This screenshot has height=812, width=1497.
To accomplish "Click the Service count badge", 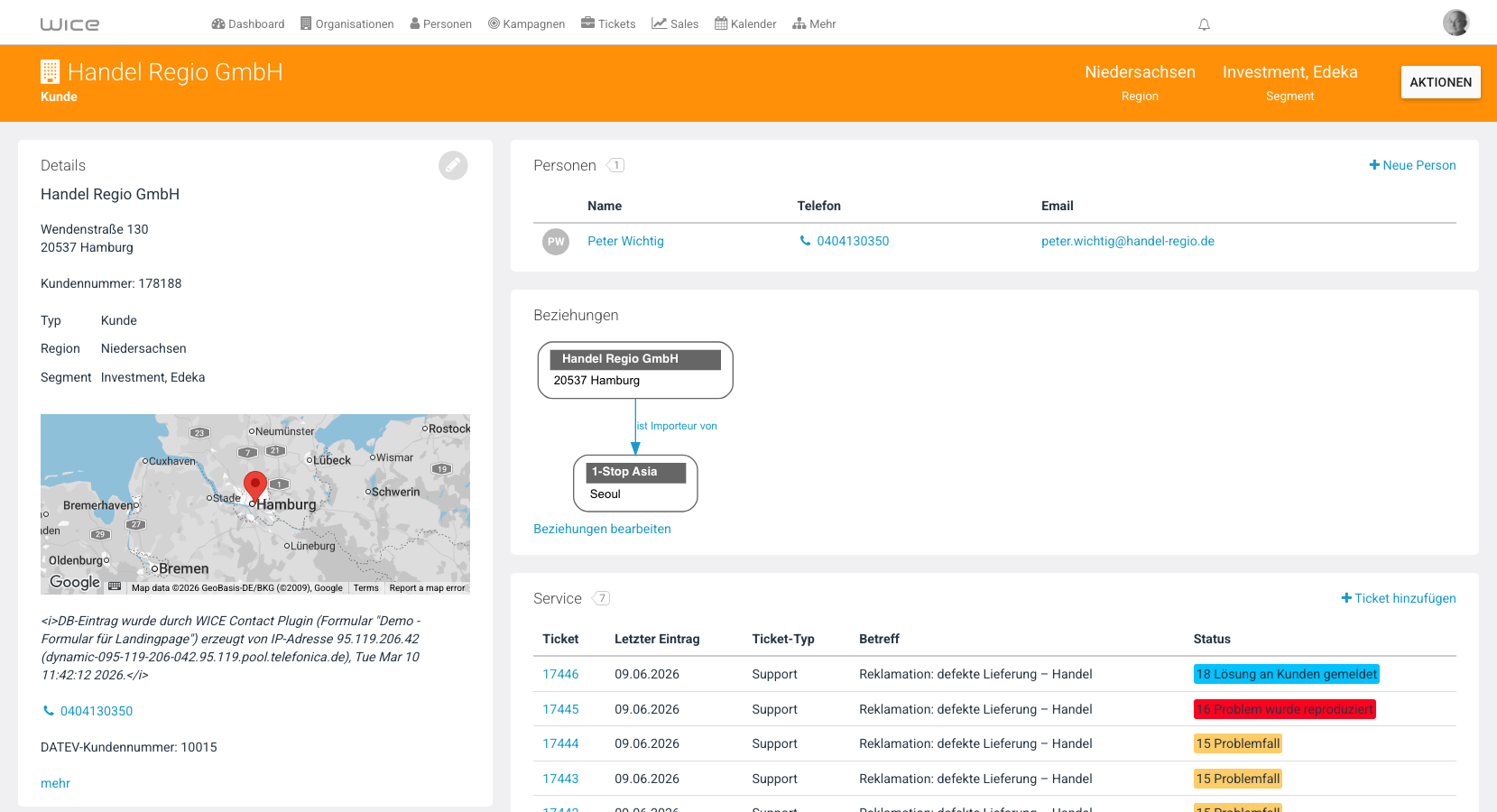I will pyautogui.click(x=601, y=598).
